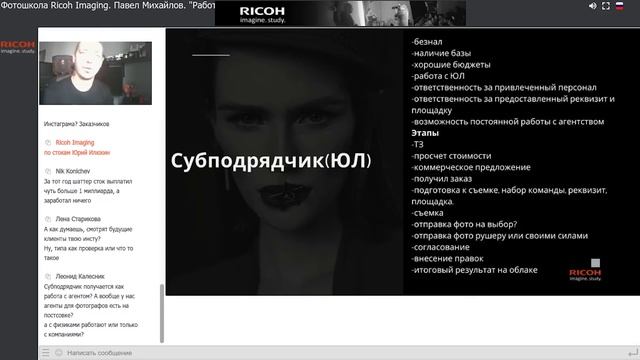Click Лена Старикова's message about инсту

pos(89,243)
